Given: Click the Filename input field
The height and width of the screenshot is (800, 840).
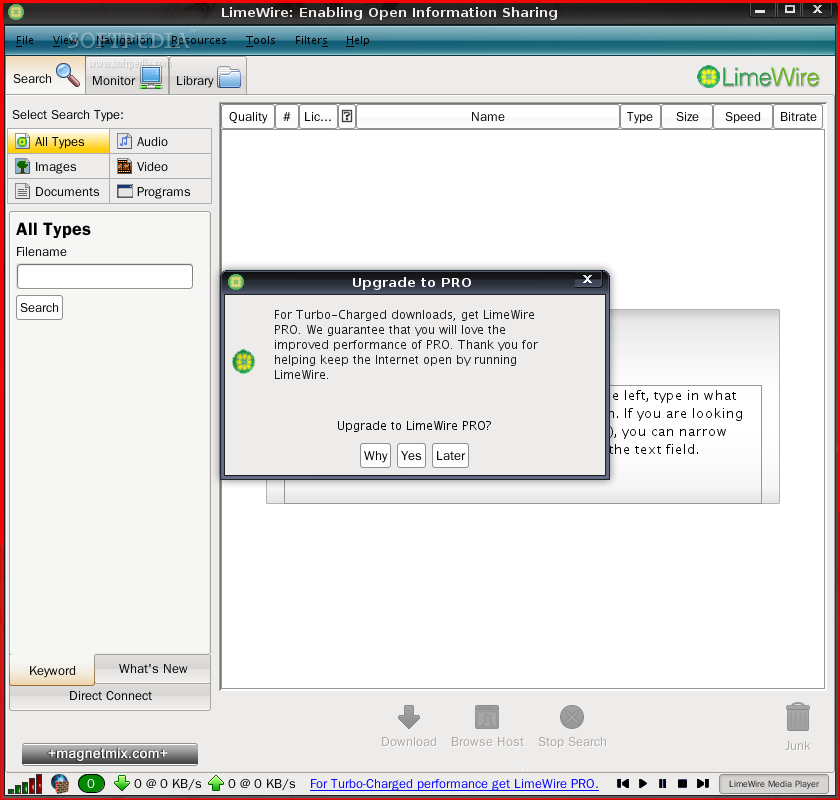Looking at the screenshot, I should pyautogui.click(x=105, y=276).
